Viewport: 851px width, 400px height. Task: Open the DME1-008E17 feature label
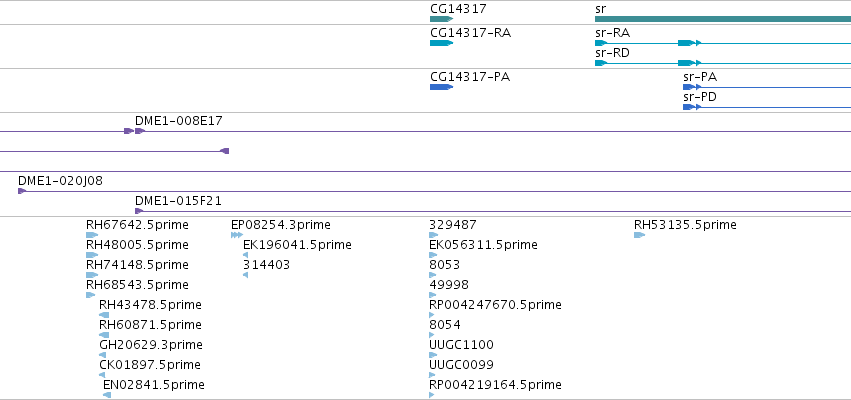pos(179,120)
